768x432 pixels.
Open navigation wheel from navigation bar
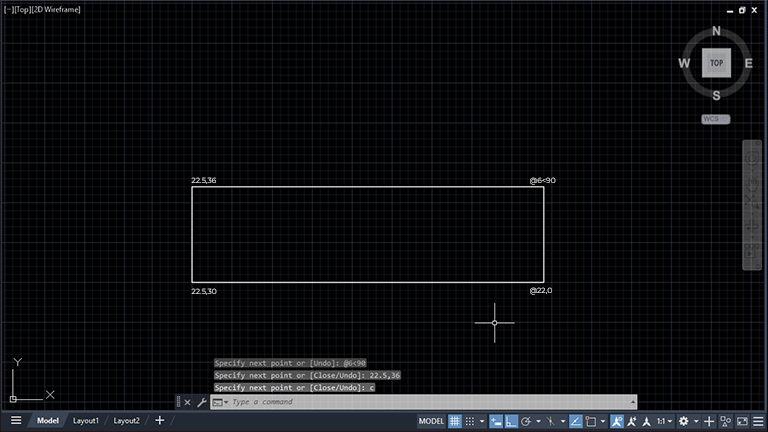pos(752,158)
